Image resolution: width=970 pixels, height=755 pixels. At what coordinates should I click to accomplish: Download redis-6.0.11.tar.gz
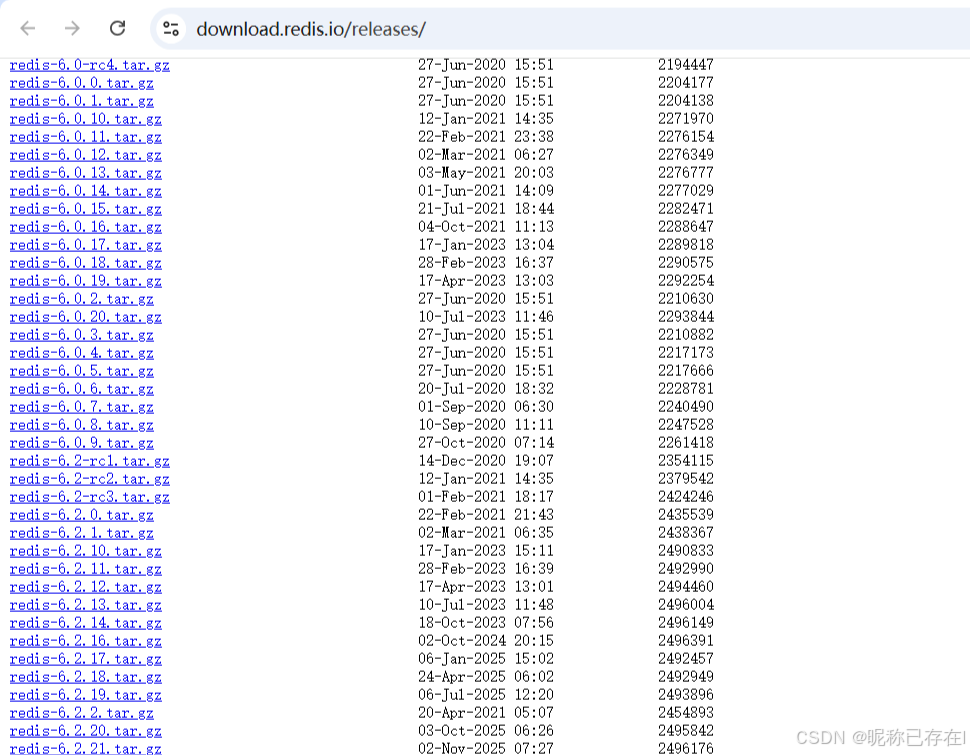click(85, 137)
